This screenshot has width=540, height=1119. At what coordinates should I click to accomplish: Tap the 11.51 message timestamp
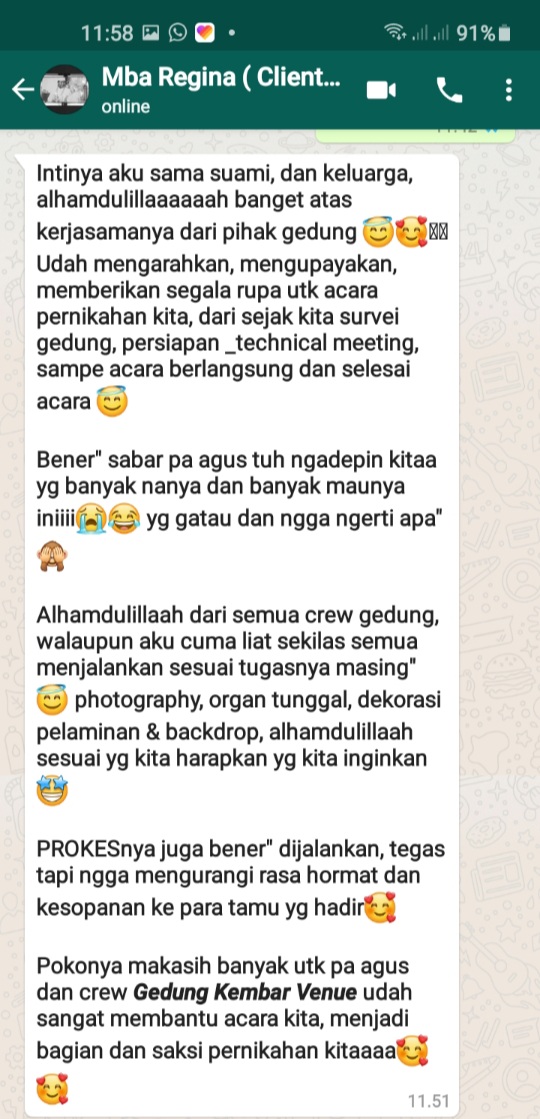pos(429,1100)
